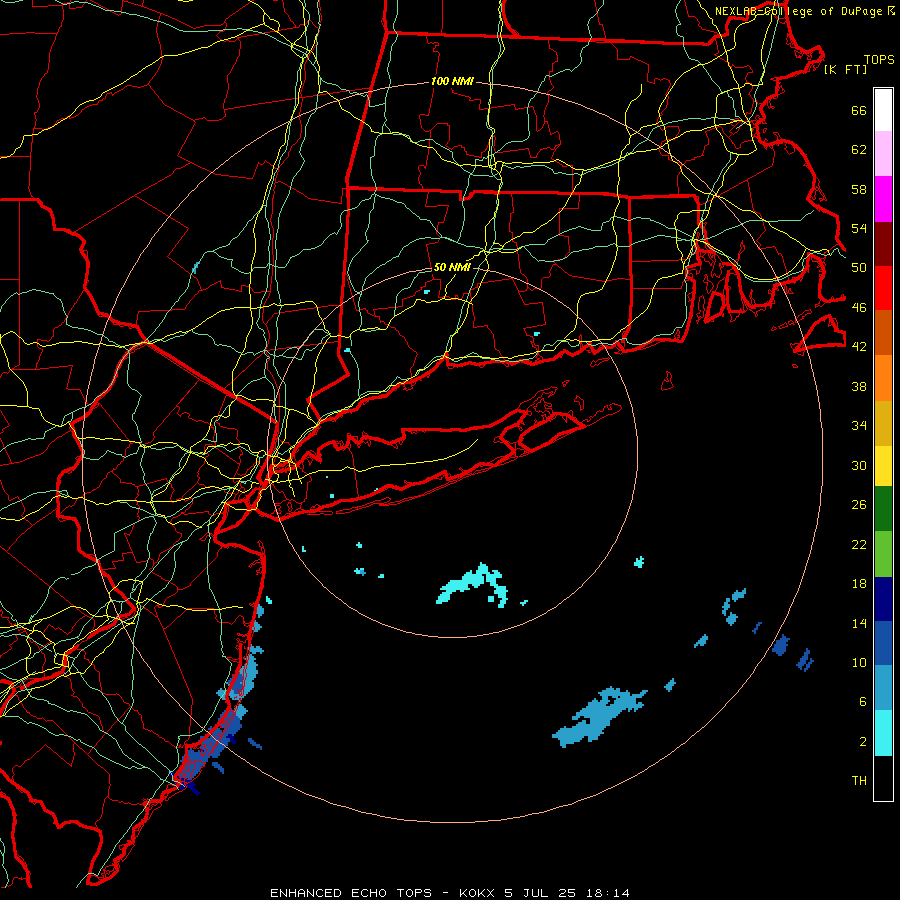Click the large cyan echo south of Long Island
Screen dimensions: 900x900
(472, 585)
